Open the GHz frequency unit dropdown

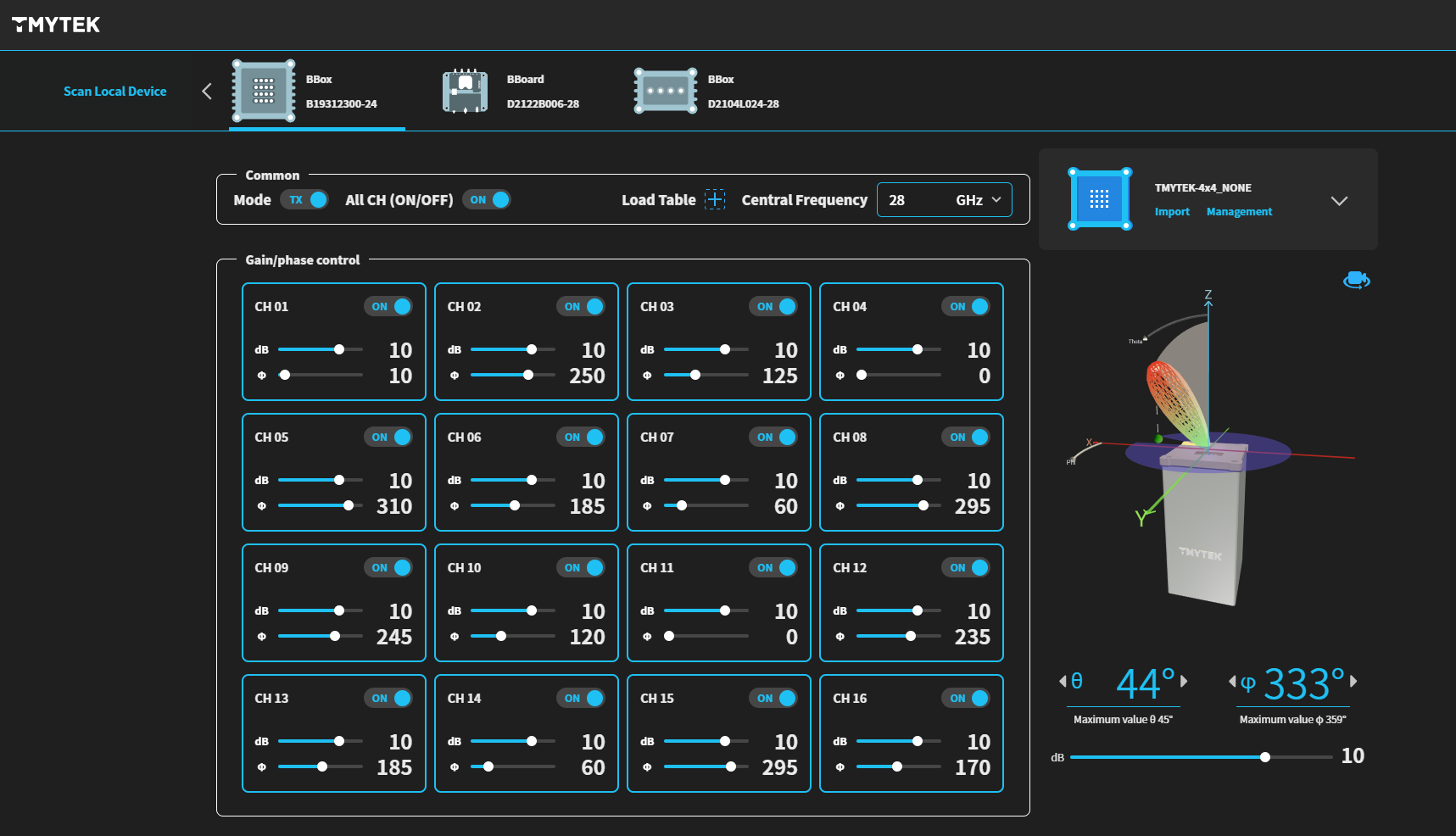(979, 200)
